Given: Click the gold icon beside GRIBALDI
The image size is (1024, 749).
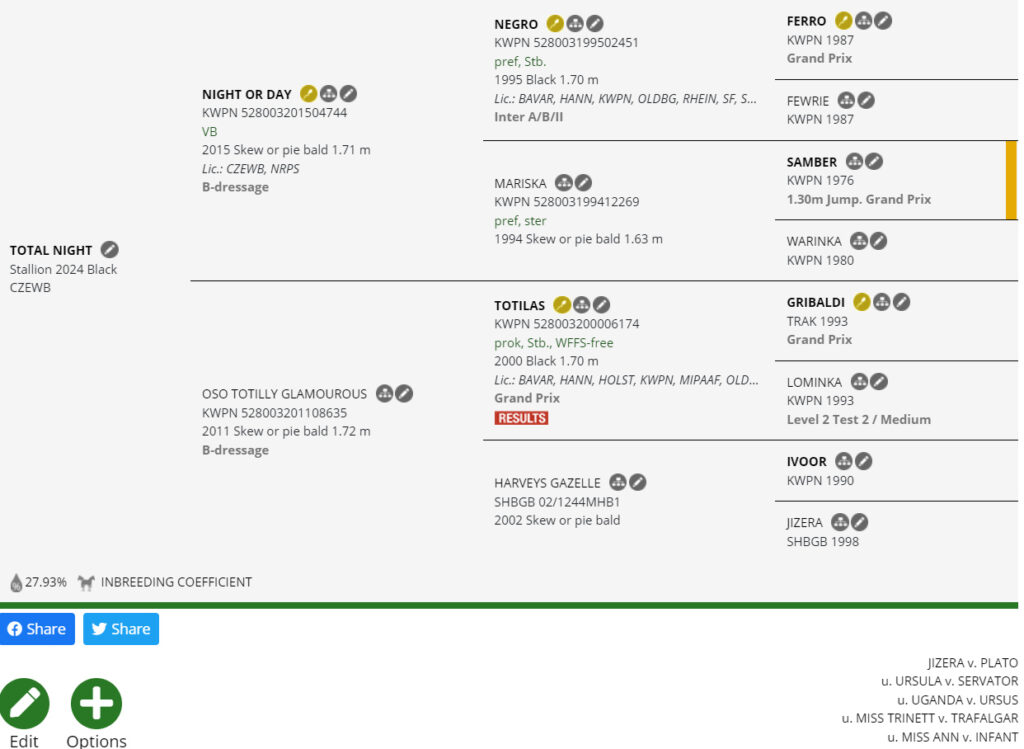Looking at the screenshot, I should pyautogui.click(x=862, y=302).
